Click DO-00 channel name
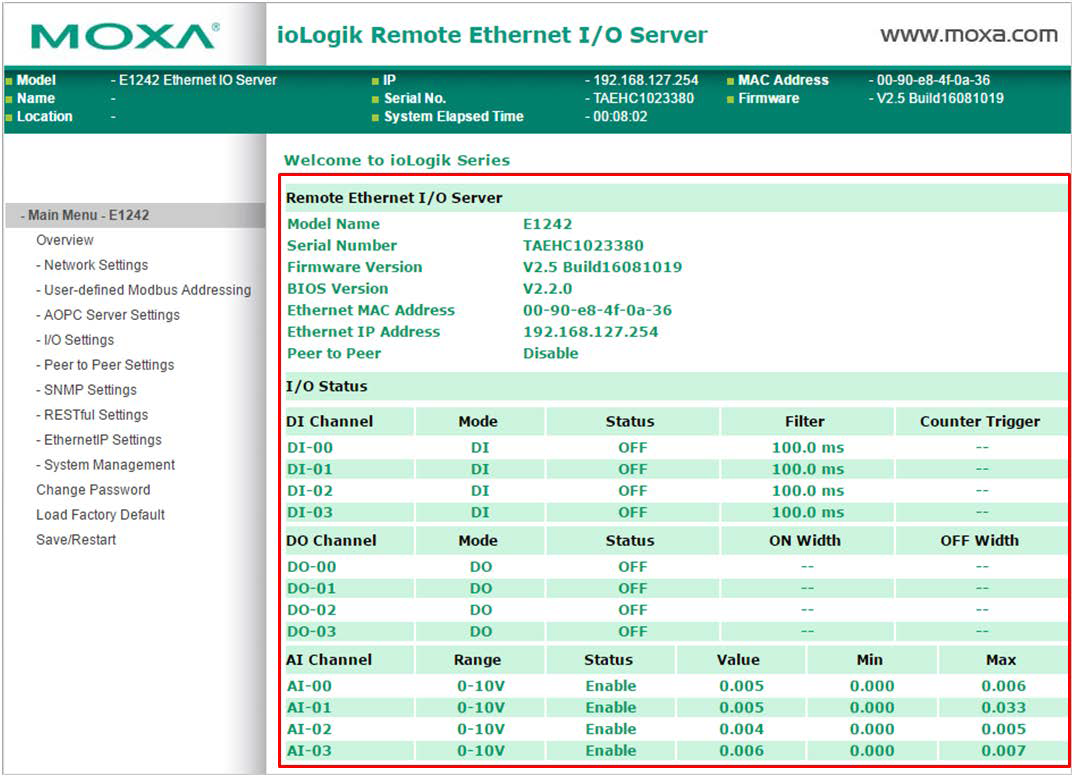The height and width of the screenshot is (778, 1073). click(311, 567)
